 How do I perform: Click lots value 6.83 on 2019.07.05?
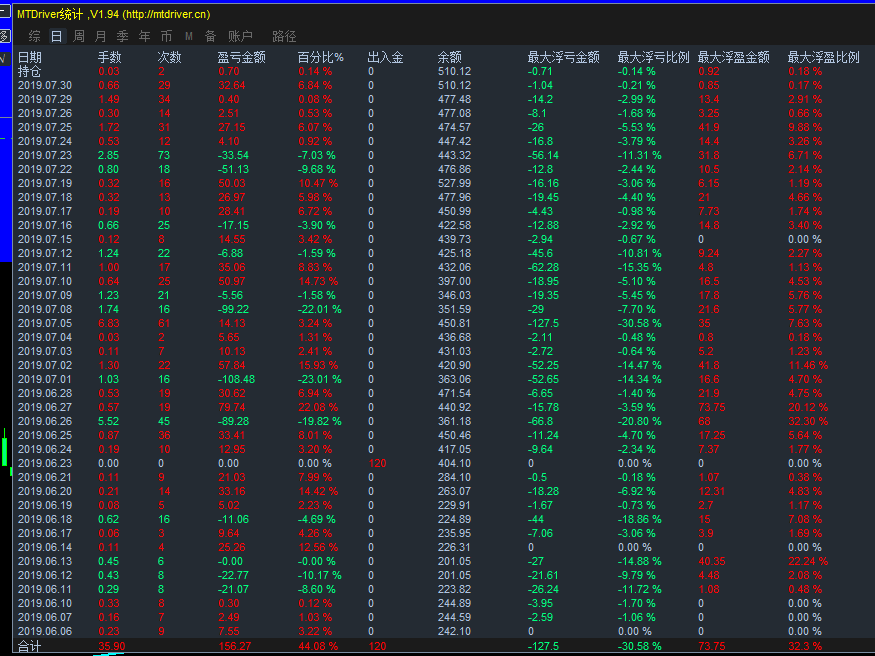(109, 324)
